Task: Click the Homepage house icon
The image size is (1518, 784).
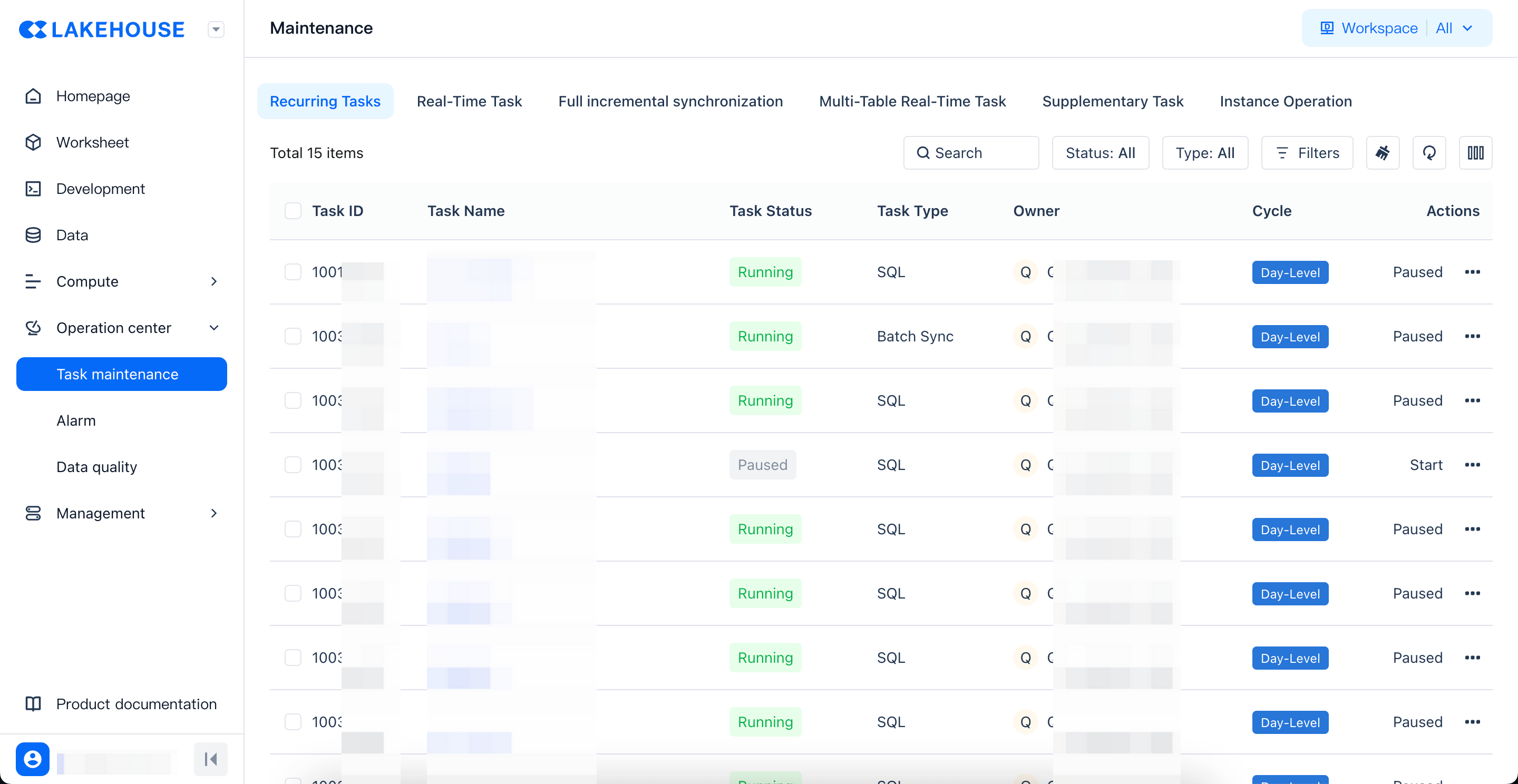Action: [x=33, y=96]
